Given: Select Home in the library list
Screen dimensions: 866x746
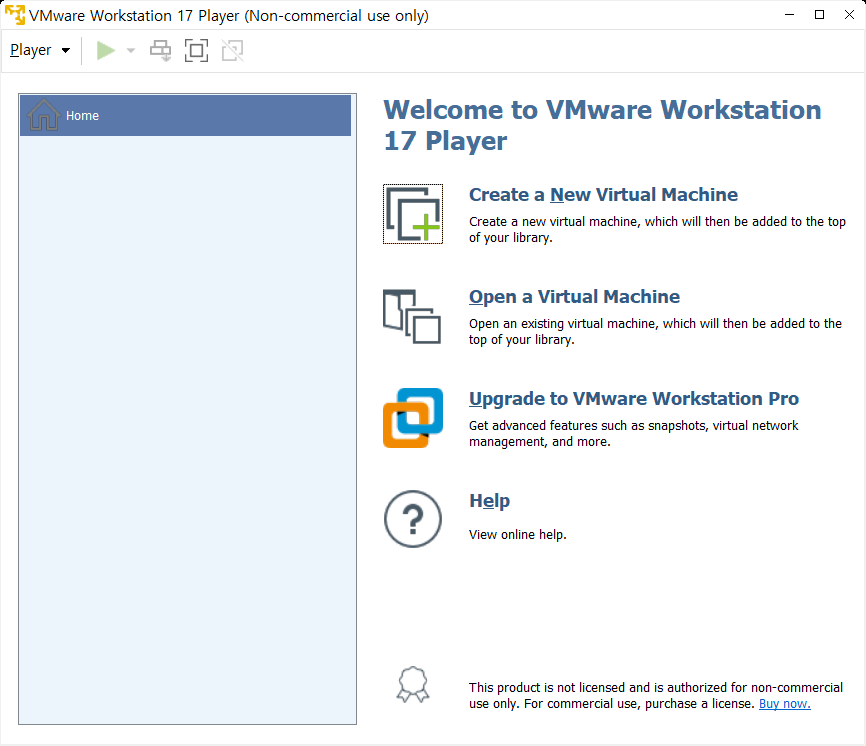Looking at the screenshot, I should point(186,115).
